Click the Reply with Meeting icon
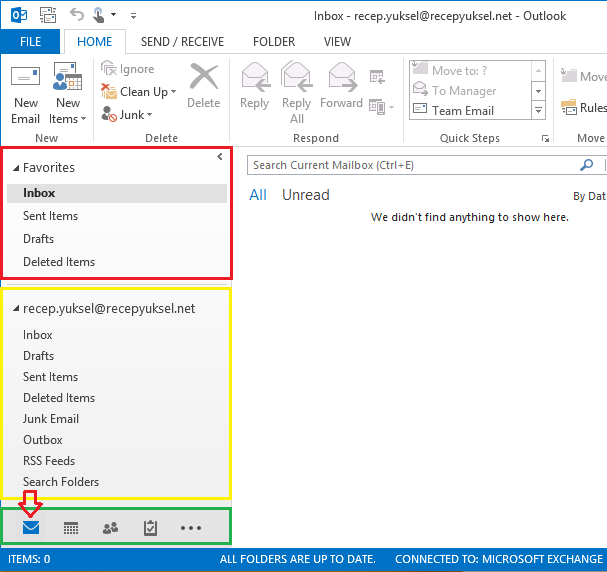607x572 pixels. (x=377, y=77)
